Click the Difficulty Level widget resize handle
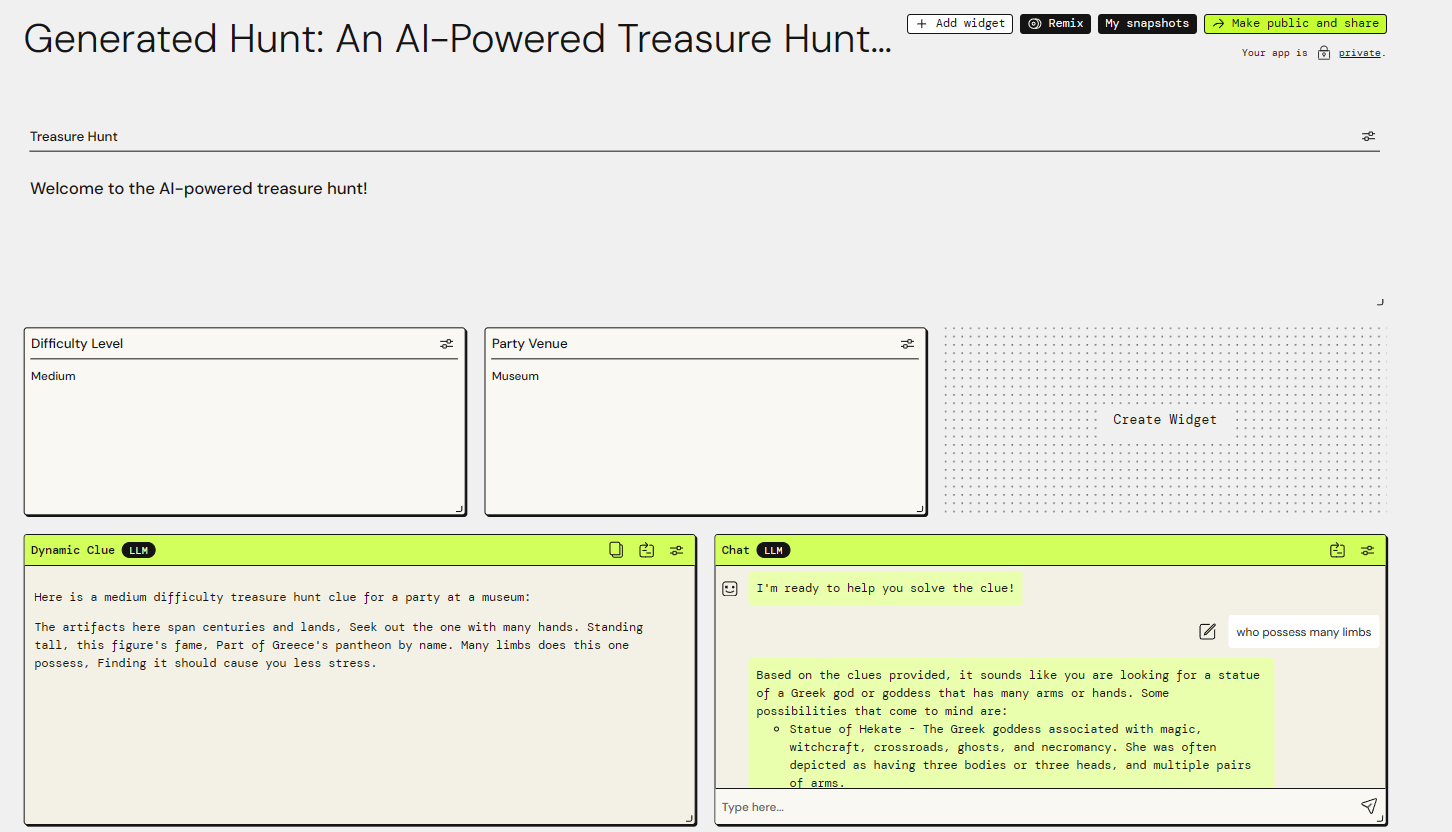This screenshot has height=832, width=1452. point(460,509)
